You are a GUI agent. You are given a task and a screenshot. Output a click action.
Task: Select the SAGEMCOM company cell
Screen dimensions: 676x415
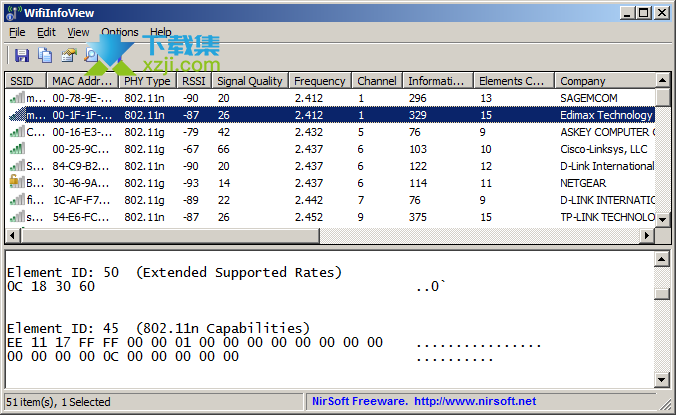[588, 98]
